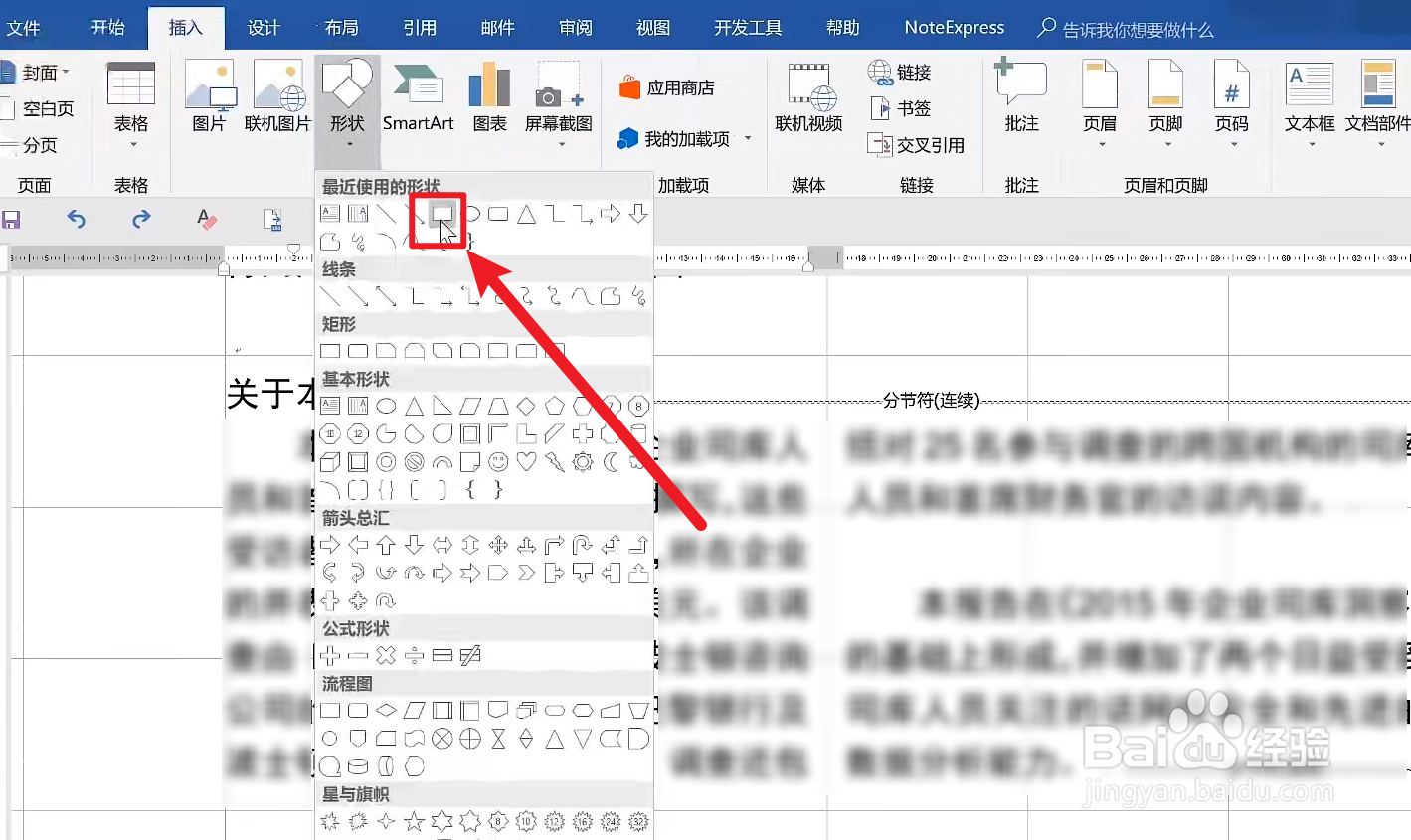Insert a page break with 分页
Screen dimensions: 1411x840
click(x=30, y=145)
